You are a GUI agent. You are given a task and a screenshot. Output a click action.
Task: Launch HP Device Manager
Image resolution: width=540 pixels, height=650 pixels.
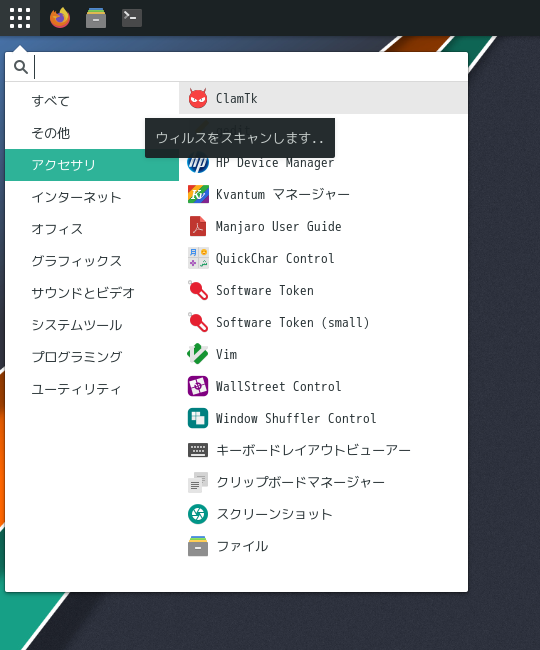tap(323, 162)
